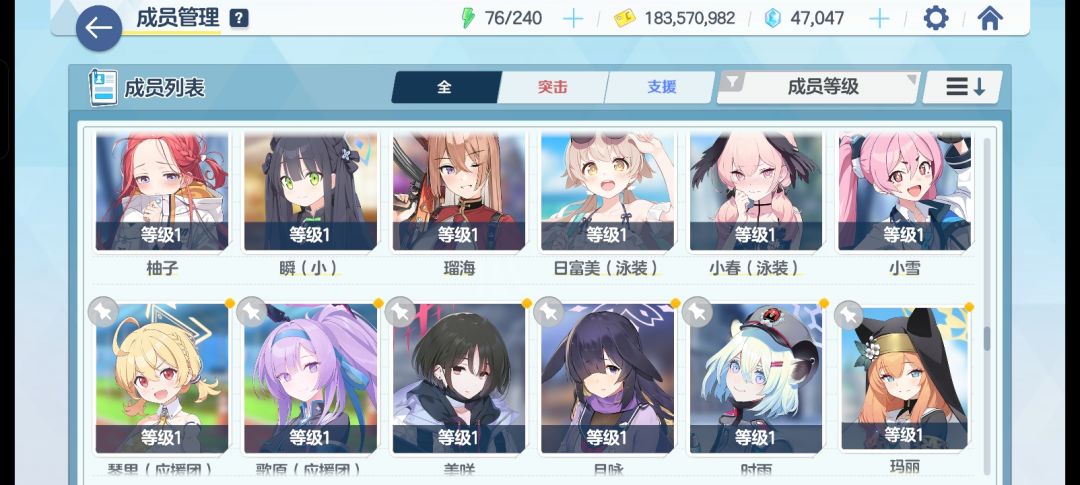Toggle pin on 美咲 card

[400, 312]
